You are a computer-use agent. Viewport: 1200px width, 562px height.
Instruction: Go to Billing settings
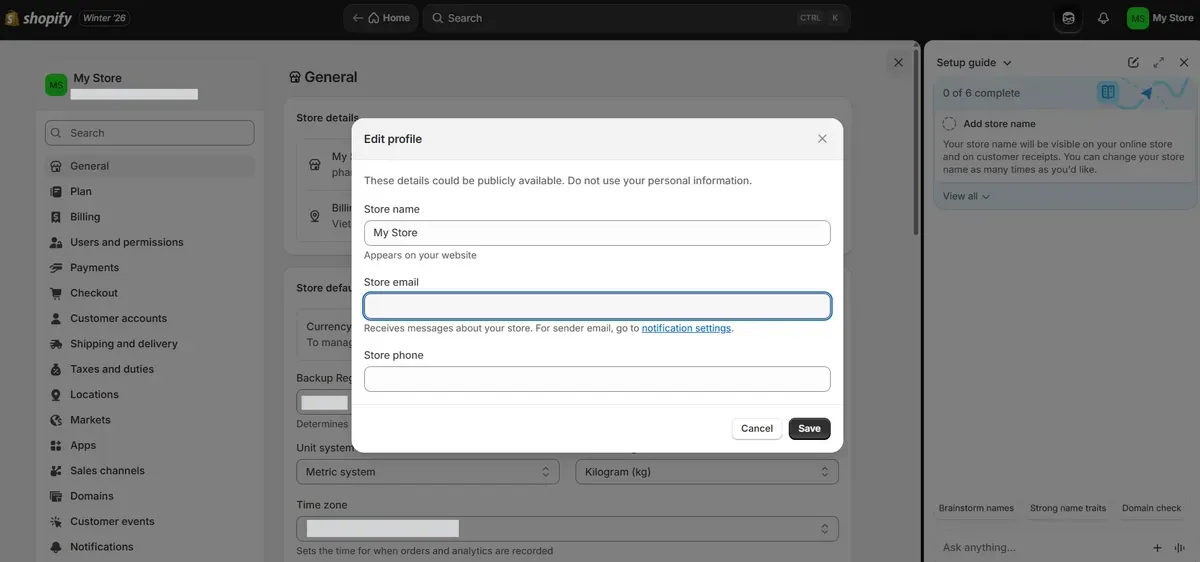[150, 217]
